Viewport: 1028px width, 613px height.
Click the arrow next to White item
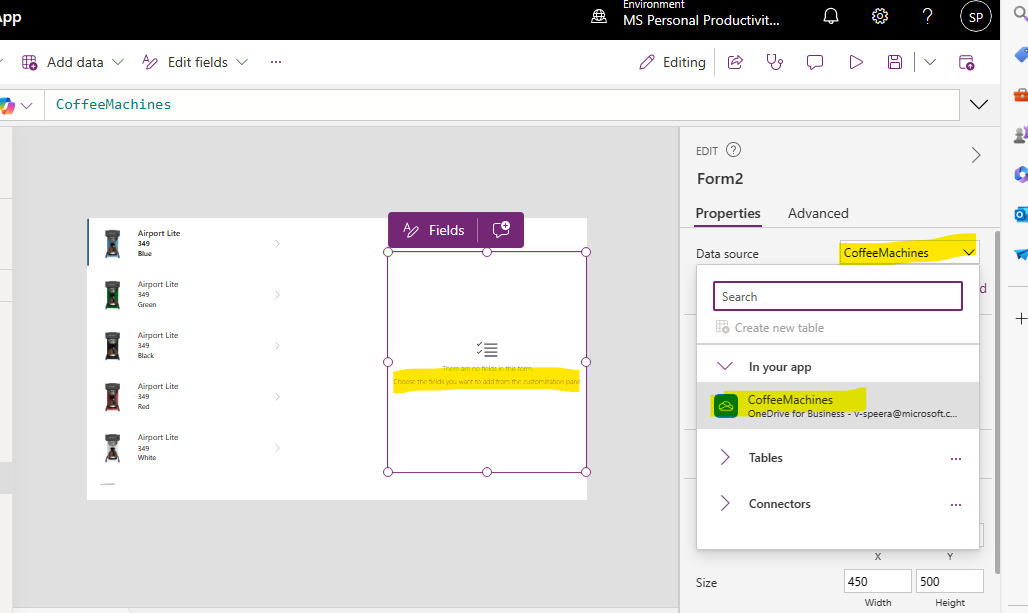click(277, 448)
